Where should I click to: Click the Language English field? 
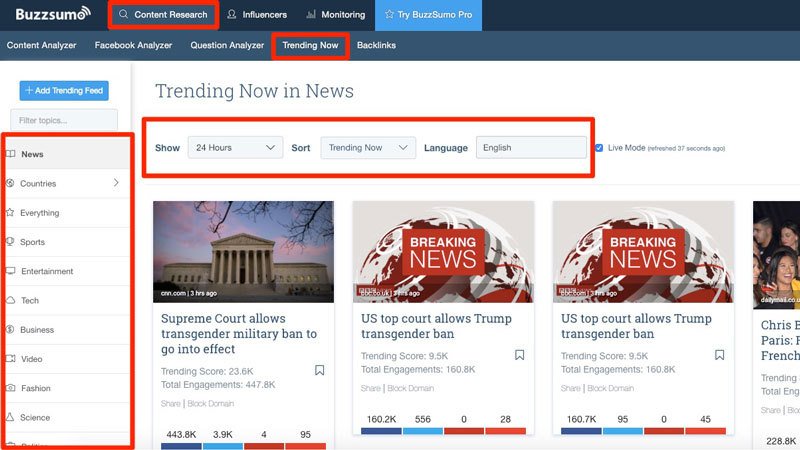click(x=531, y=147)
